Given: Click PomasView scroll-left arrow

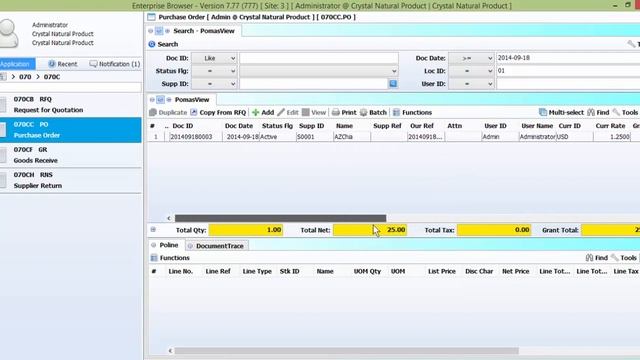Looking at the screenshot, I should [169, 218].
